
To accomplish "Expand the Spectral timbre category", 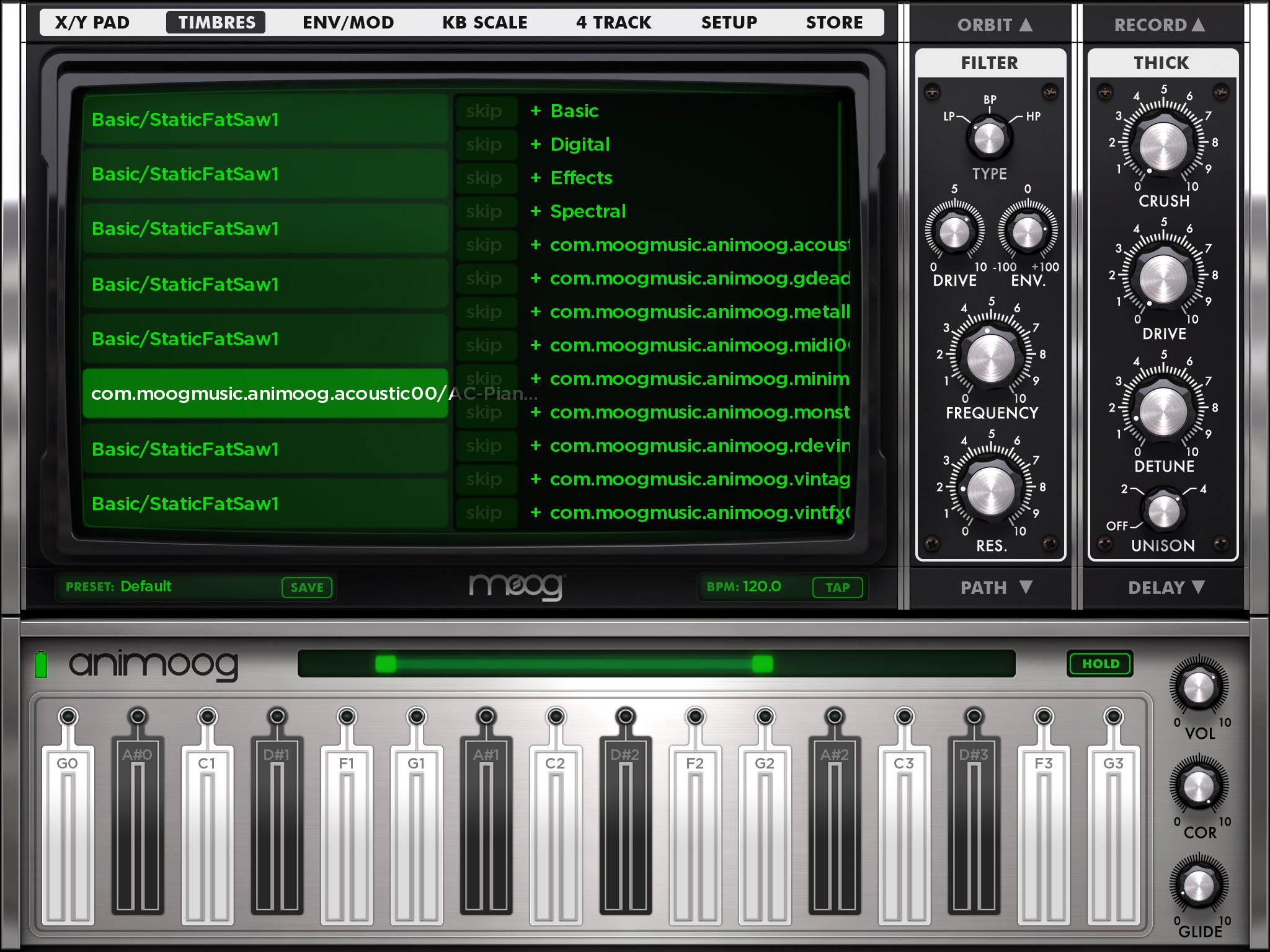I will pos(587,211).
